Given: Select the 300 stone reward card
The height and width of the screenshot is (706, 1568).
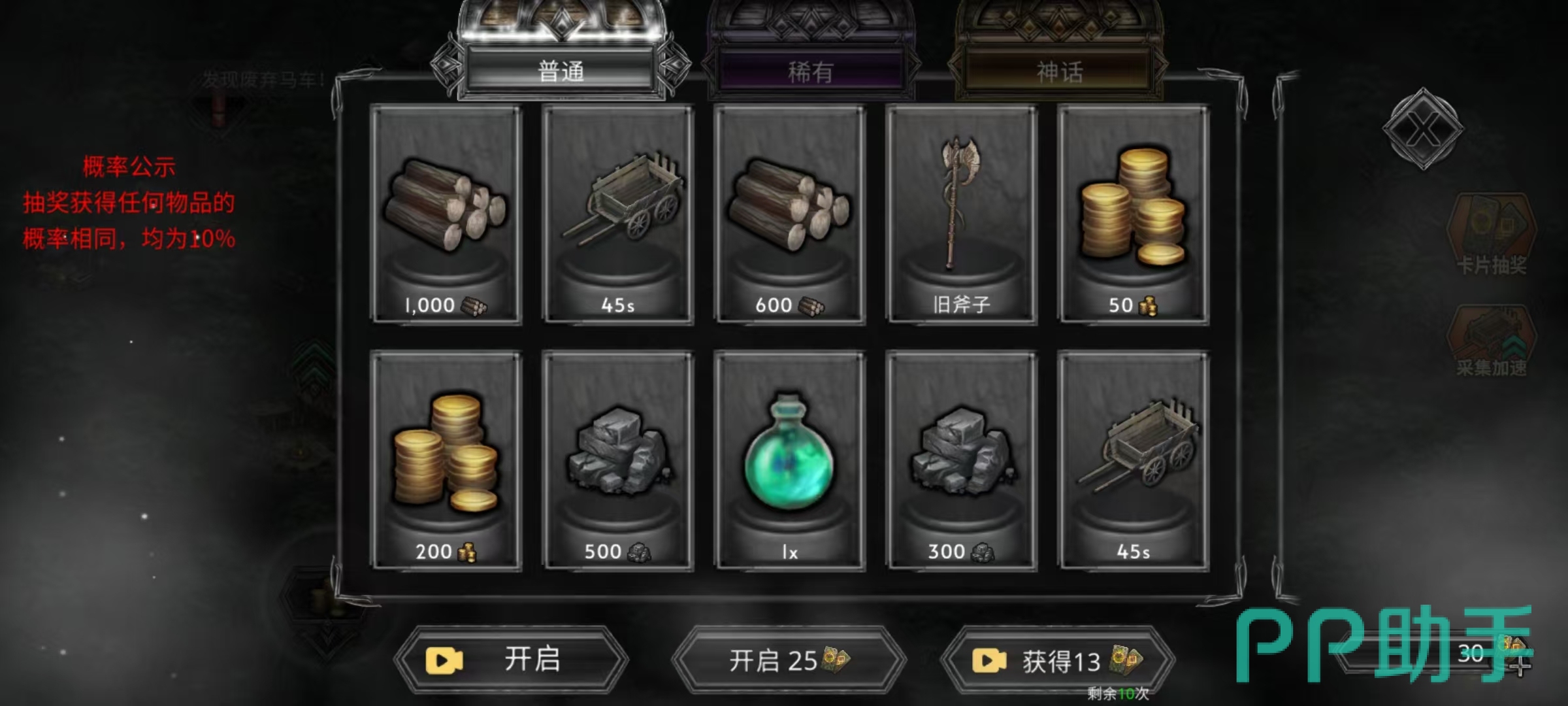Looking at the screenshot, I should [x=962, y=461].
